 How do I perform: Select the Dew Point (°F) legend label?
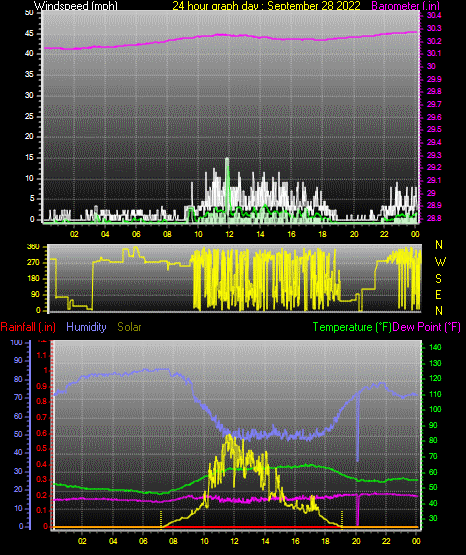pos(427,327)
